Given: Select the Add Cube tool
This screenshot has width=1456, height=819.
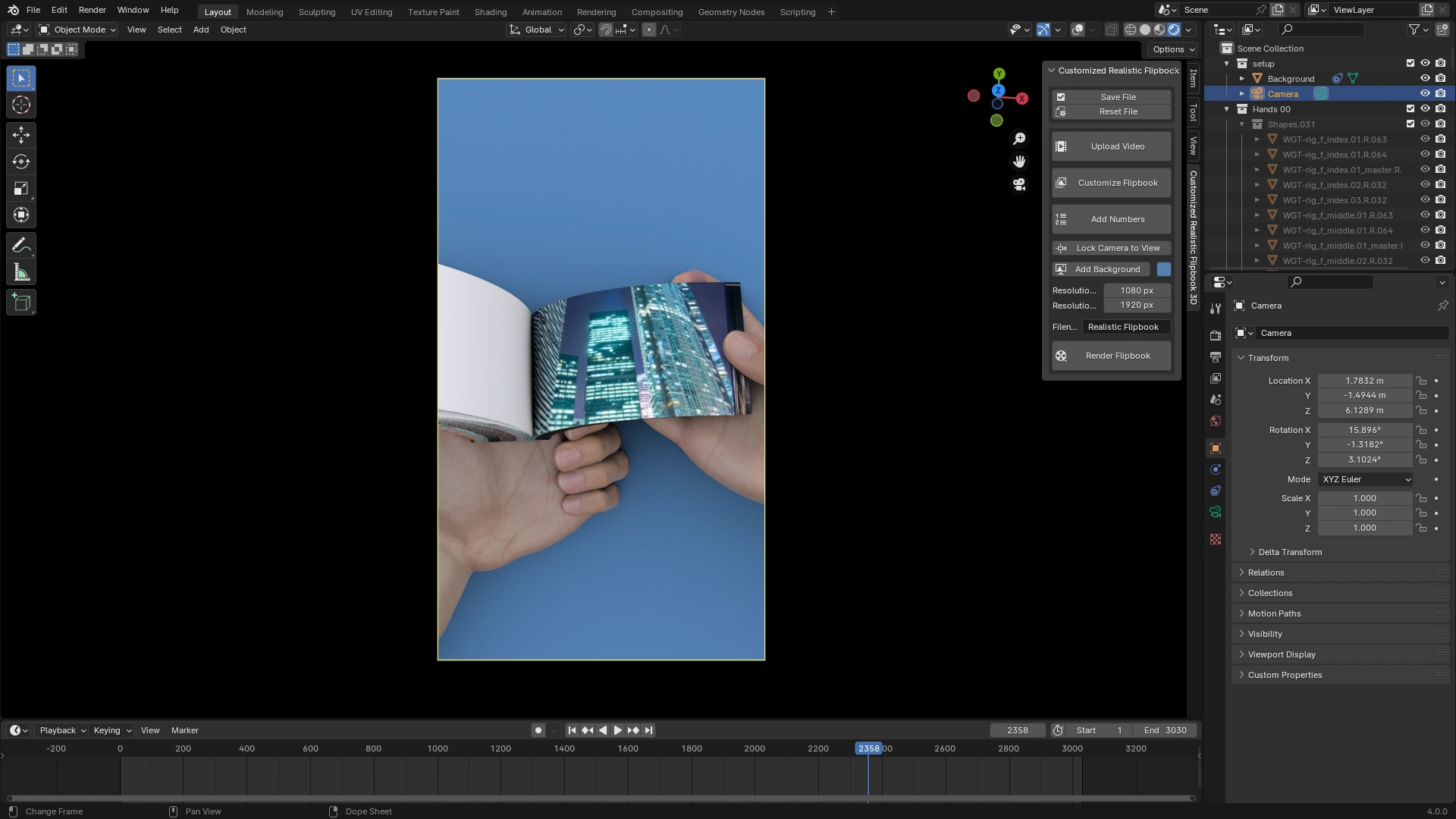Looking at the screenshot, I should tap(21, 303).
